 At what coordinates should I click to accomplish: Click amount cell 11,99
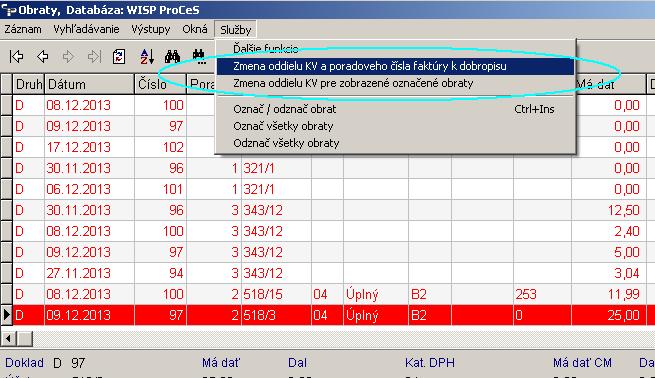coord(608,294)
